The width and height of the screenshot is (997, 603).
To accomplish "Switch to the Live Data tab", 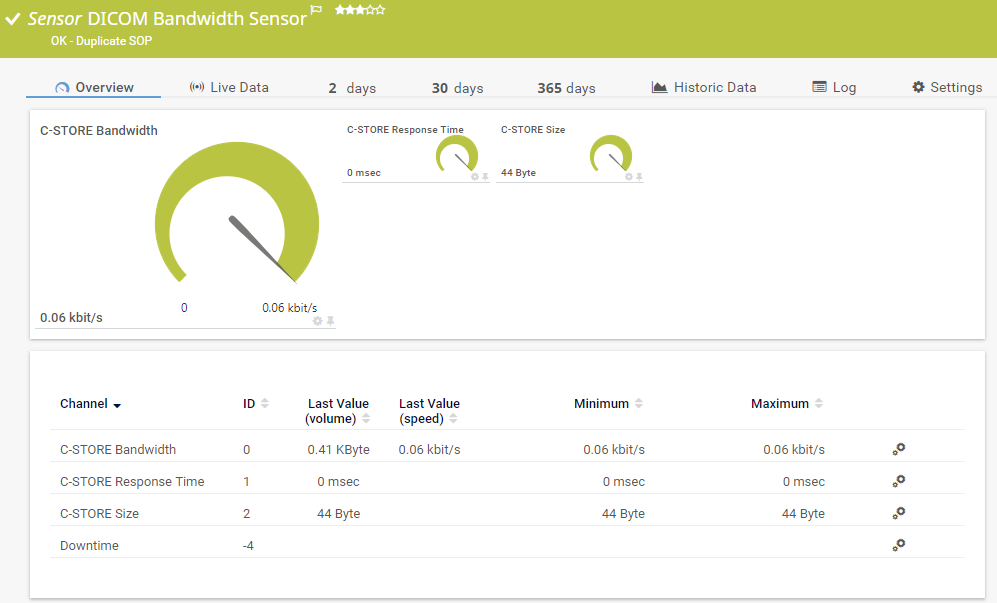I will pos(229,87).
